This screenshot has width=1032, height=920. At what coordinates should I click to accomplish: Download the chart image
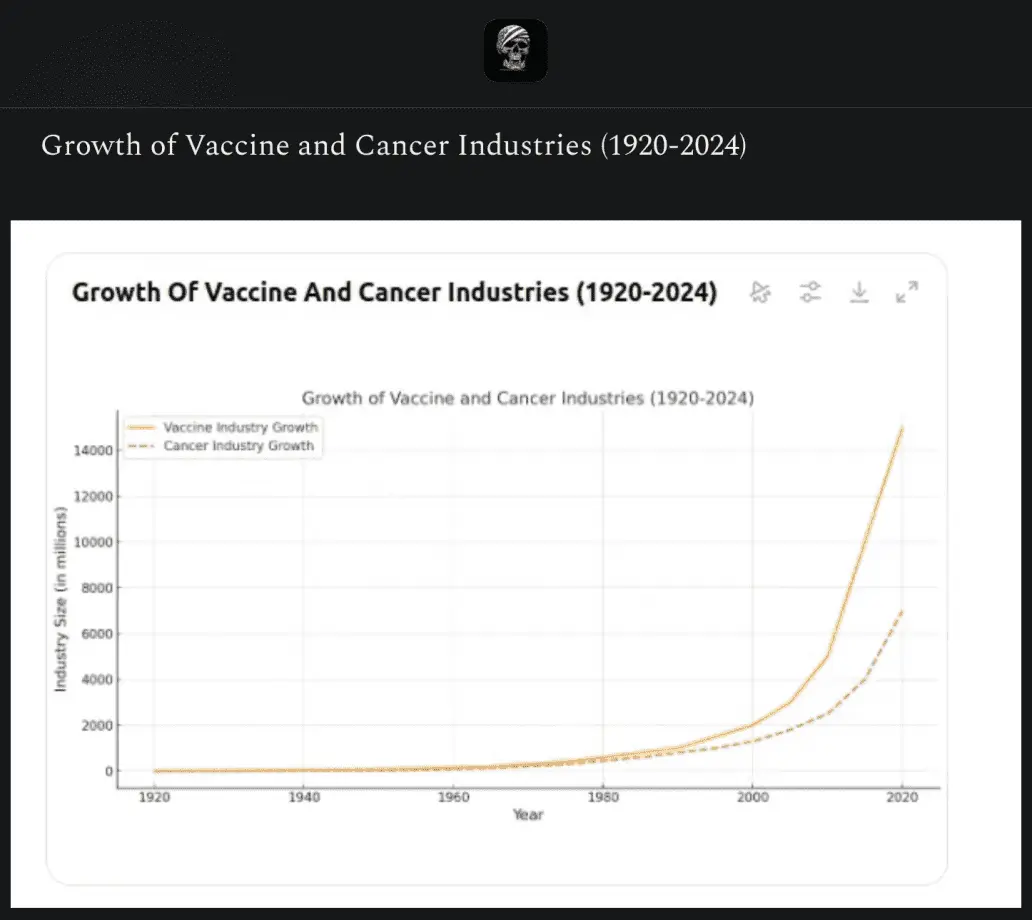[x=858, y=292]
